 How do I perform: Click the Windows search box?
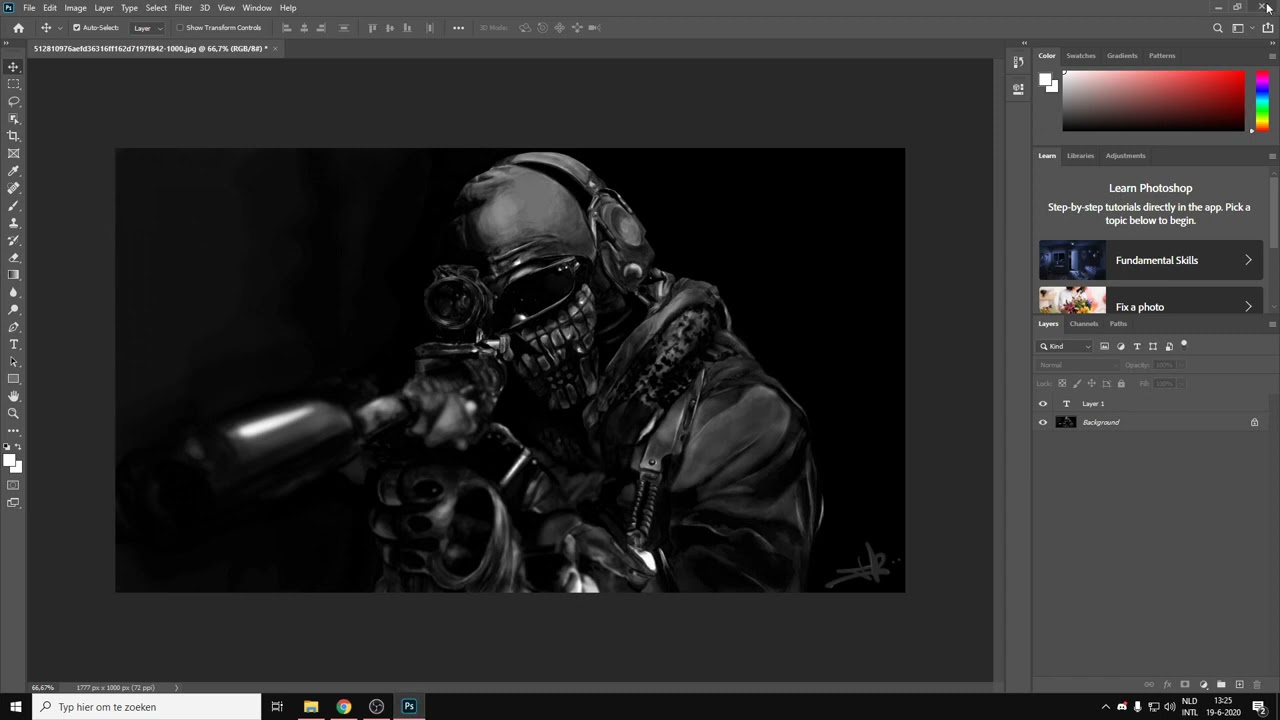click(146, 707)
